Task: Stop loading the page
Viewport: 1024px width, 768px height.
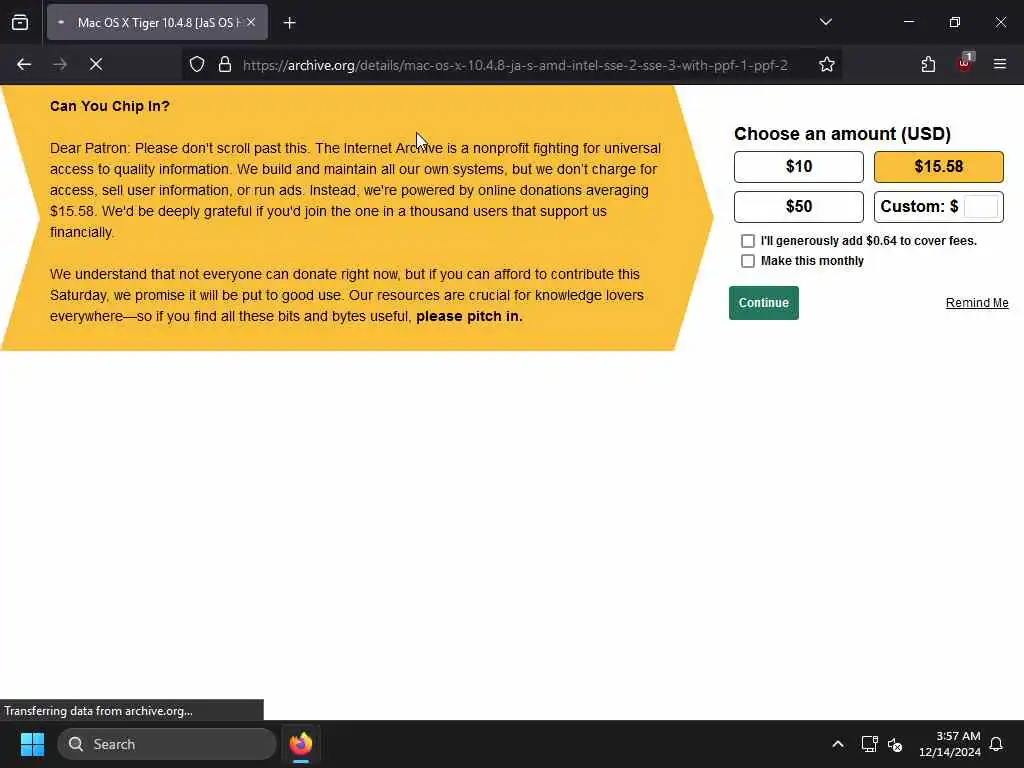Action: click(x=96, y=64)
